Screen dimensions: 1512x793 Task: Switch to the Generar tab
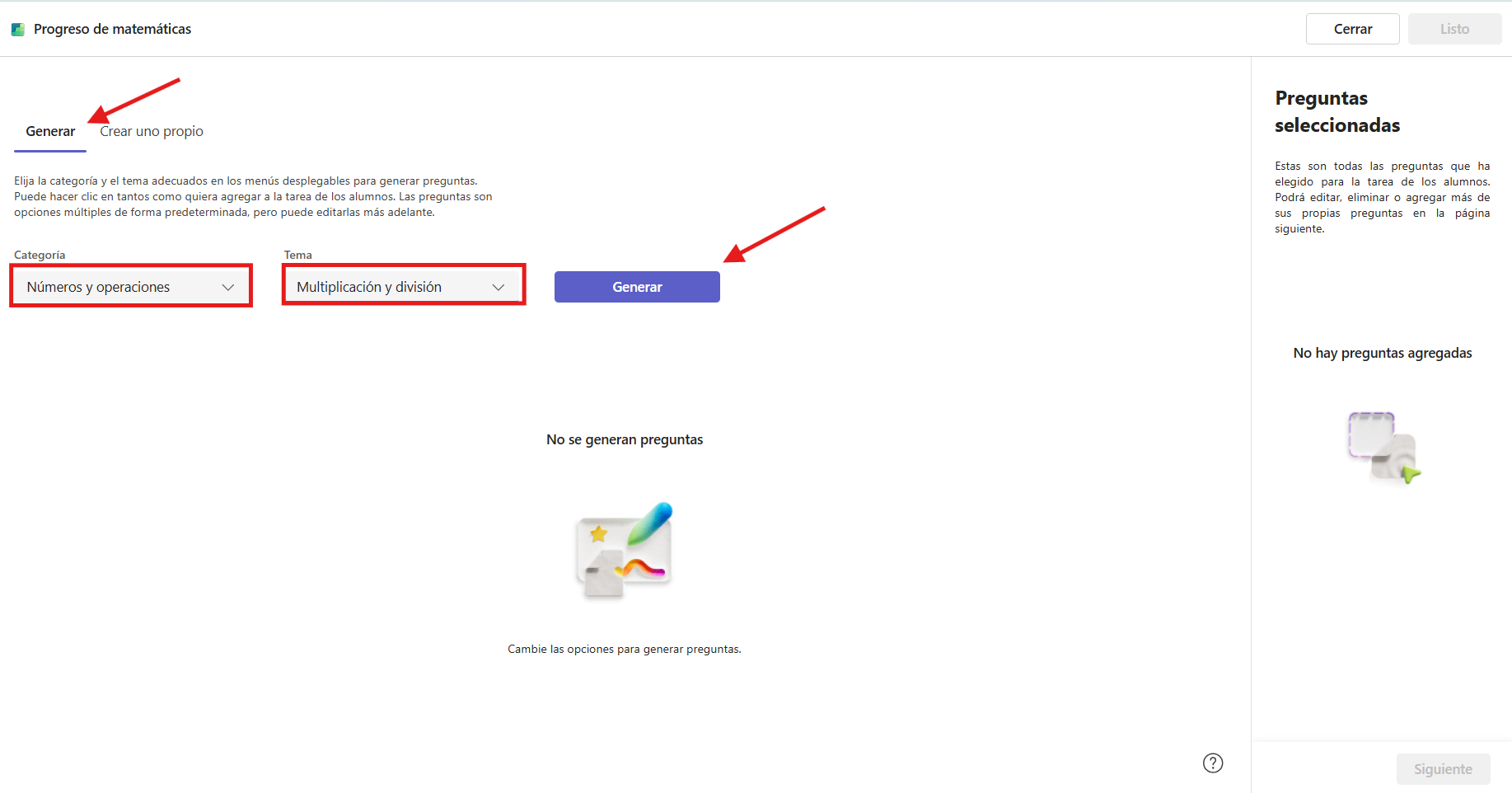[x=50, y=132]
